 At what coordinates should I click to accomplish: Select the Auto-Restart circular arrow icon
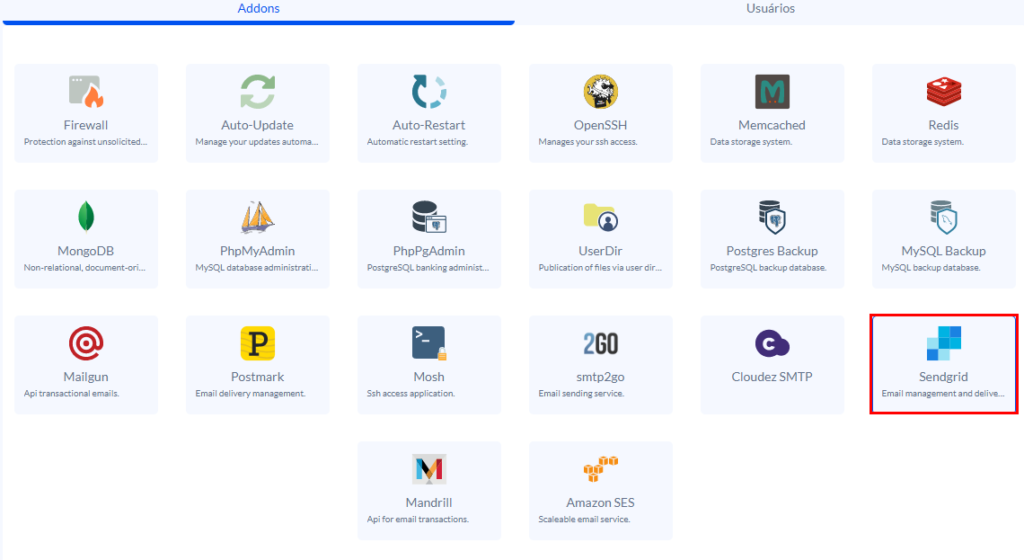coord(429,92)
